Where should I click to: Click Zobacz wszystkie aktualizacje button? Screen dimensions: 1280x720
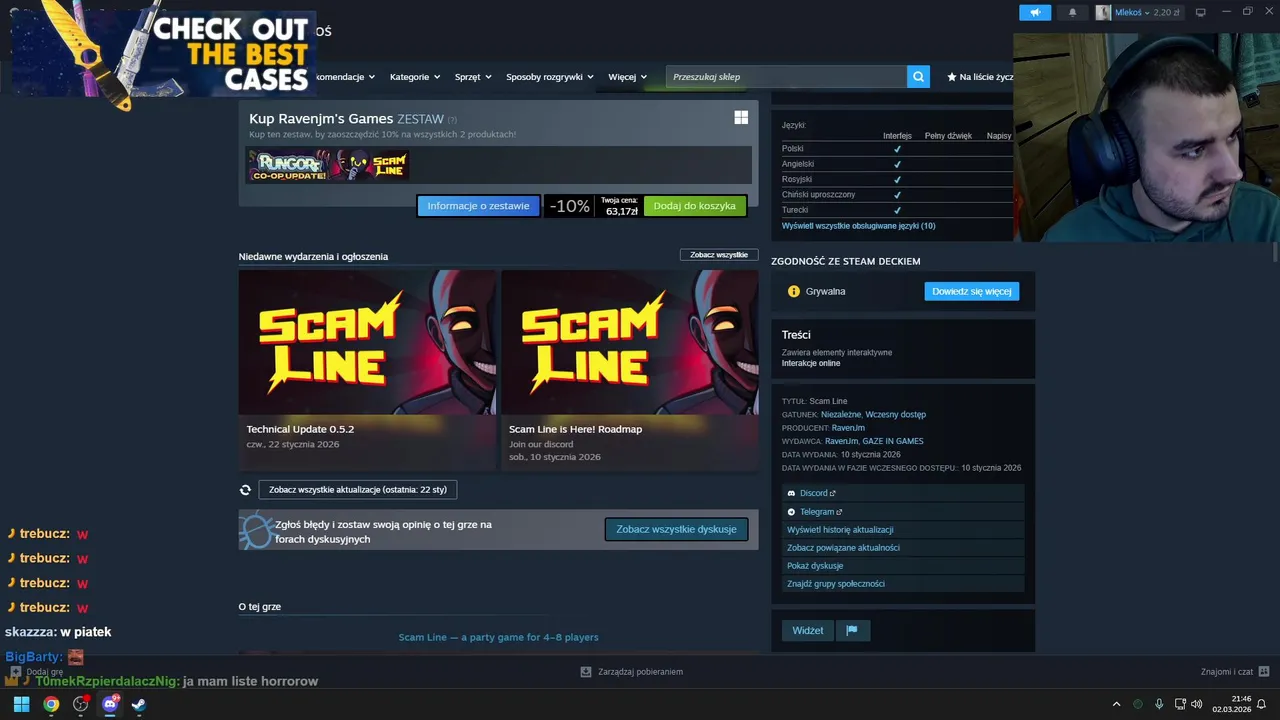pos(358,490)
